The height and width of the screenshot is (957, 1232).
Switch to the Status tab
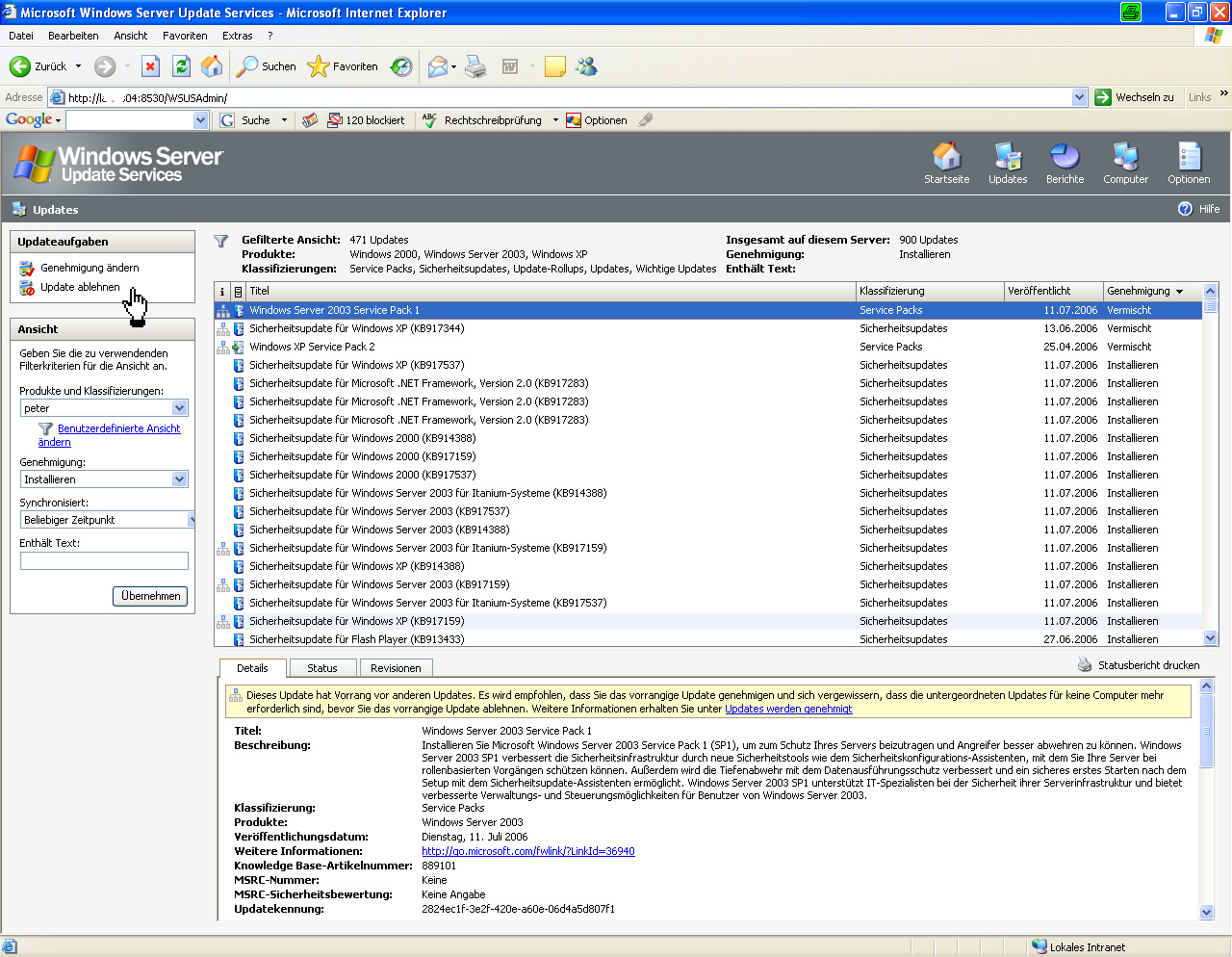click(x=322, y=668)
